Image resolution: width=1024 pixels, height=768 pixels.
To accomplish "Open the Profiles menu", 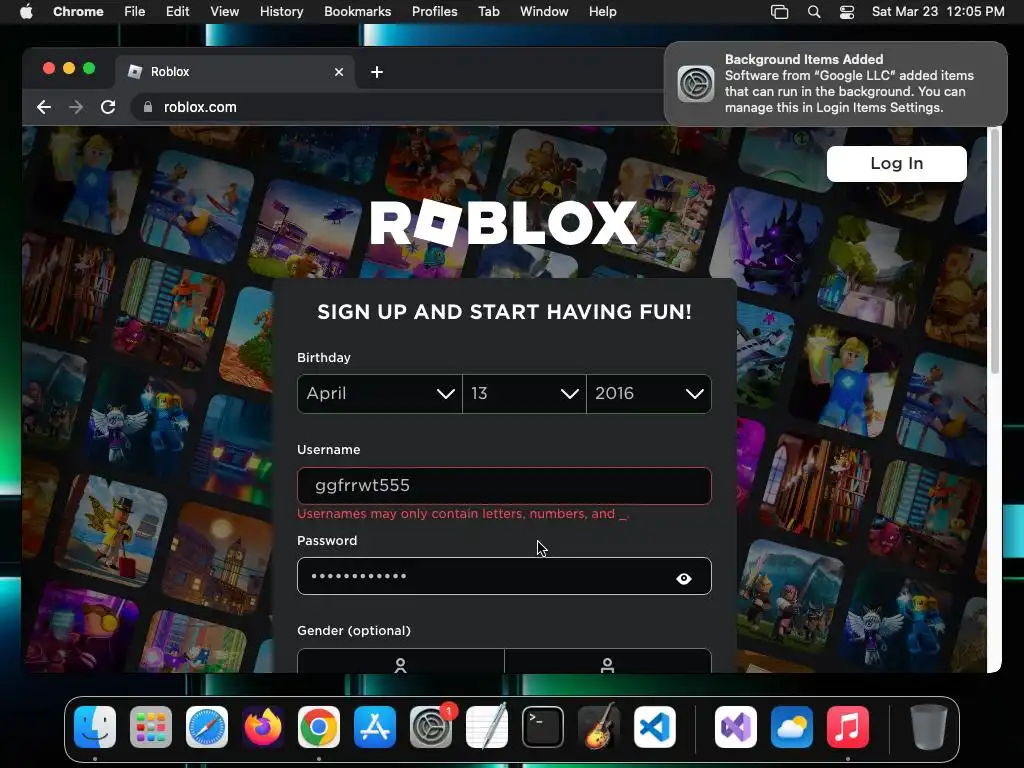I will [x=434, y=12].
